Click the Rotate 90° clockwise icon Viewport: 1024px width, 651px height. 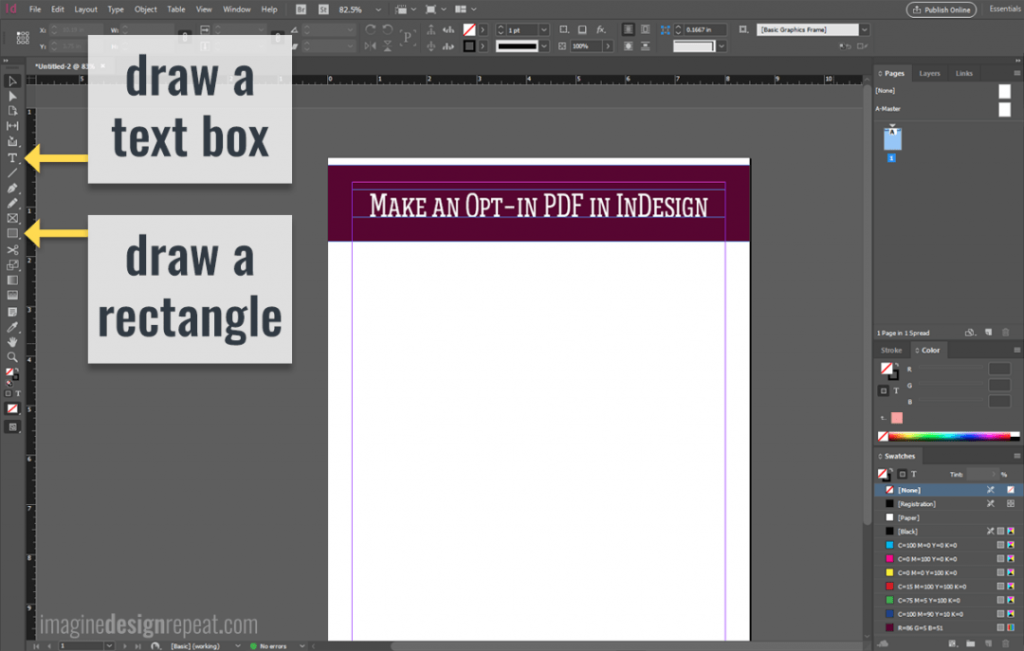point(371,30)
